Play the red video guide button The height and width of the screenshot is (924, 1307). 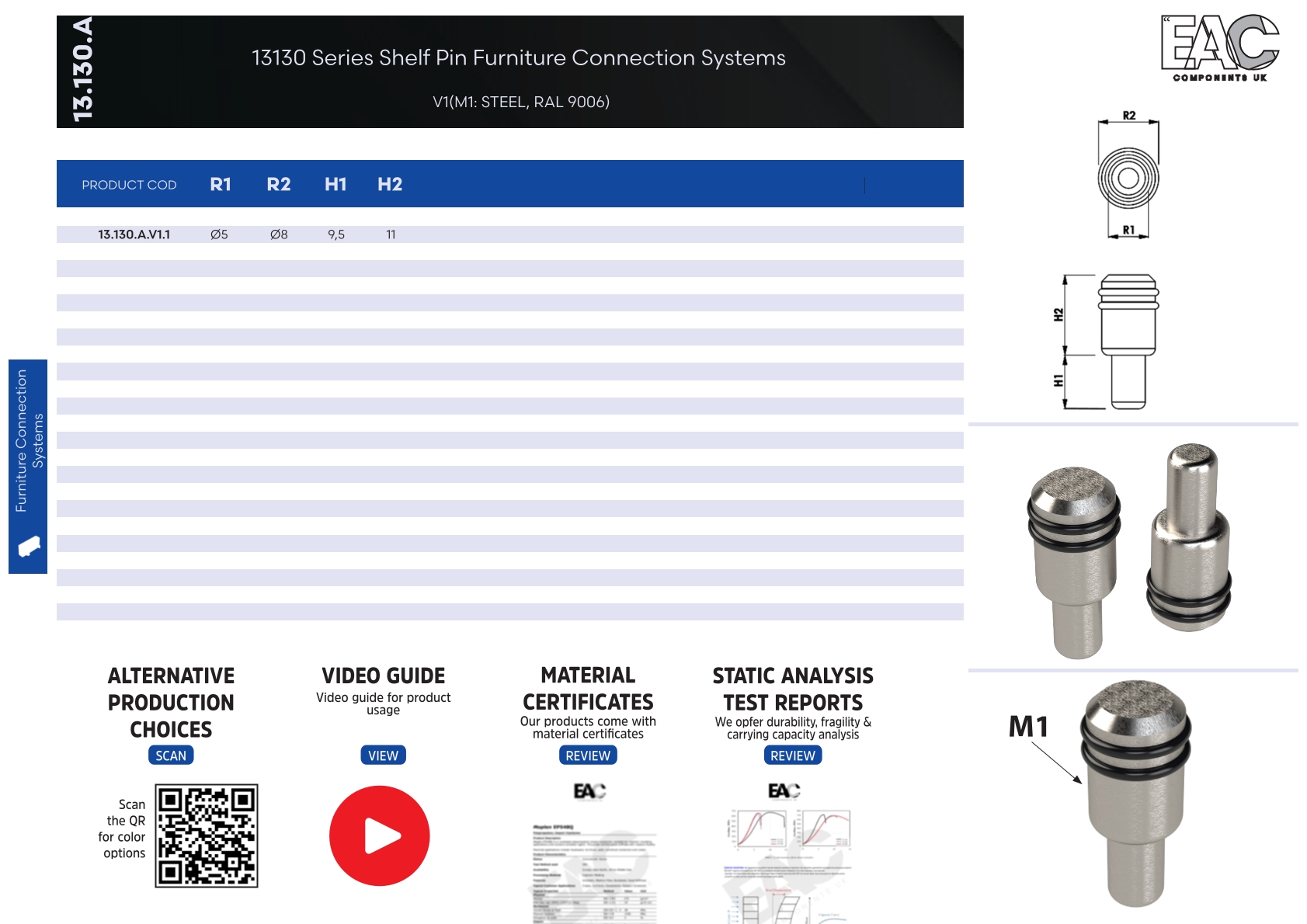380,835
